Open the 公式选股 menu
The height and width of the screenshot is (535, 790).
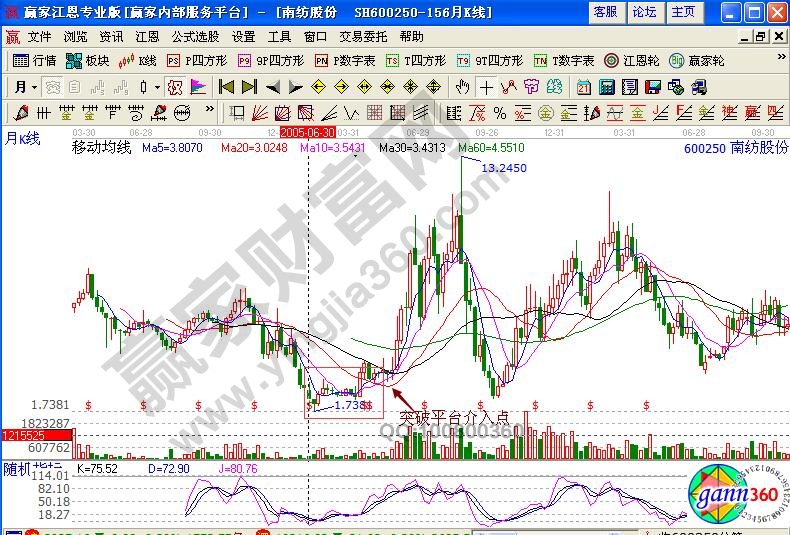click(195, 36)
